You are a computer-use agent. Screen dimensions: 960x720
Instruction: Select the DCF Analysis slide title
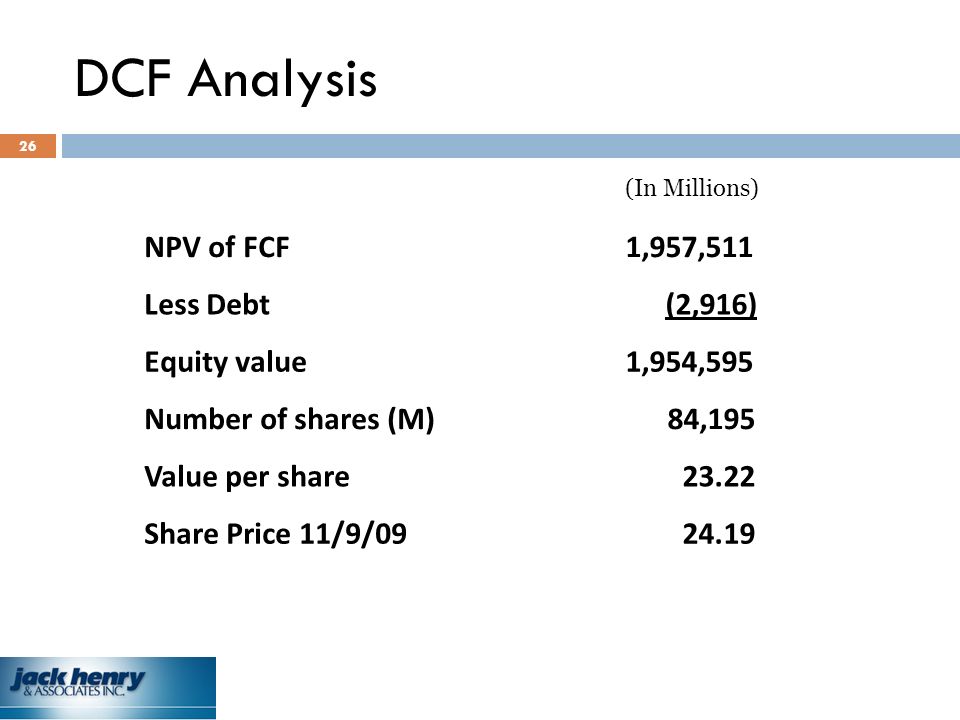226,80
